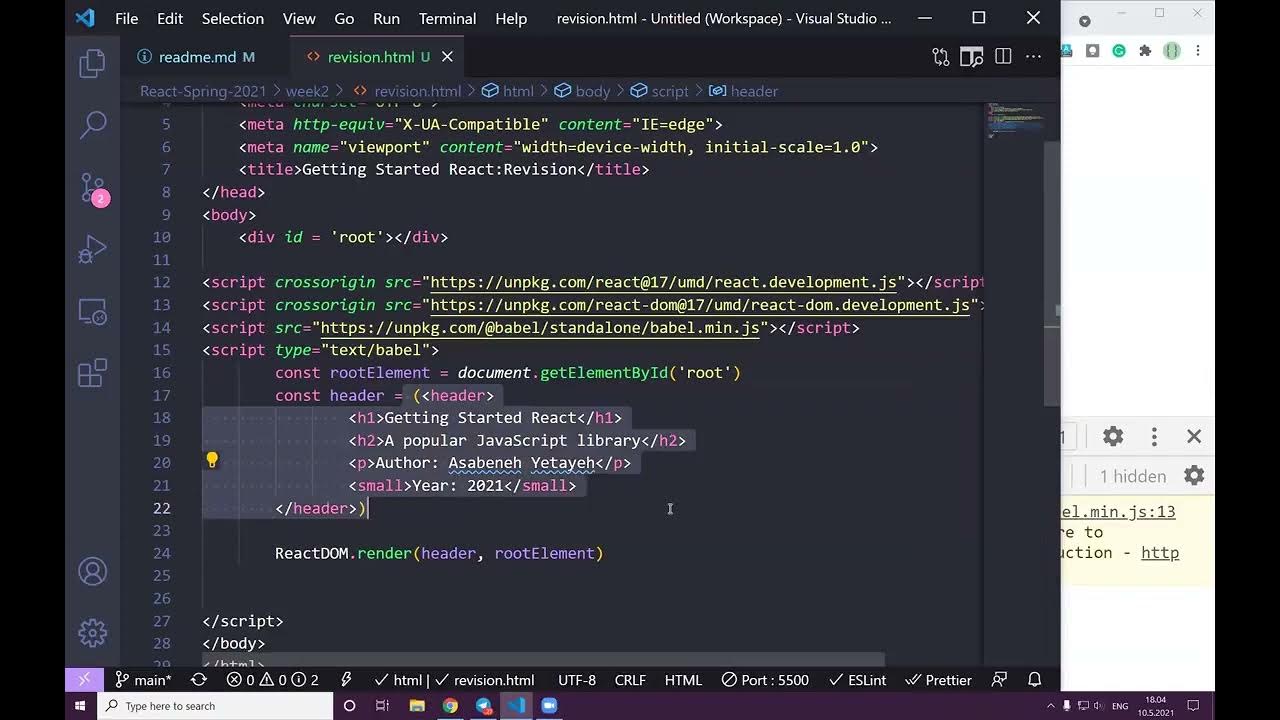Open the File menu
Viewport: 1280px width, 720px height.
pyautogui.click(x=127, y=18)
